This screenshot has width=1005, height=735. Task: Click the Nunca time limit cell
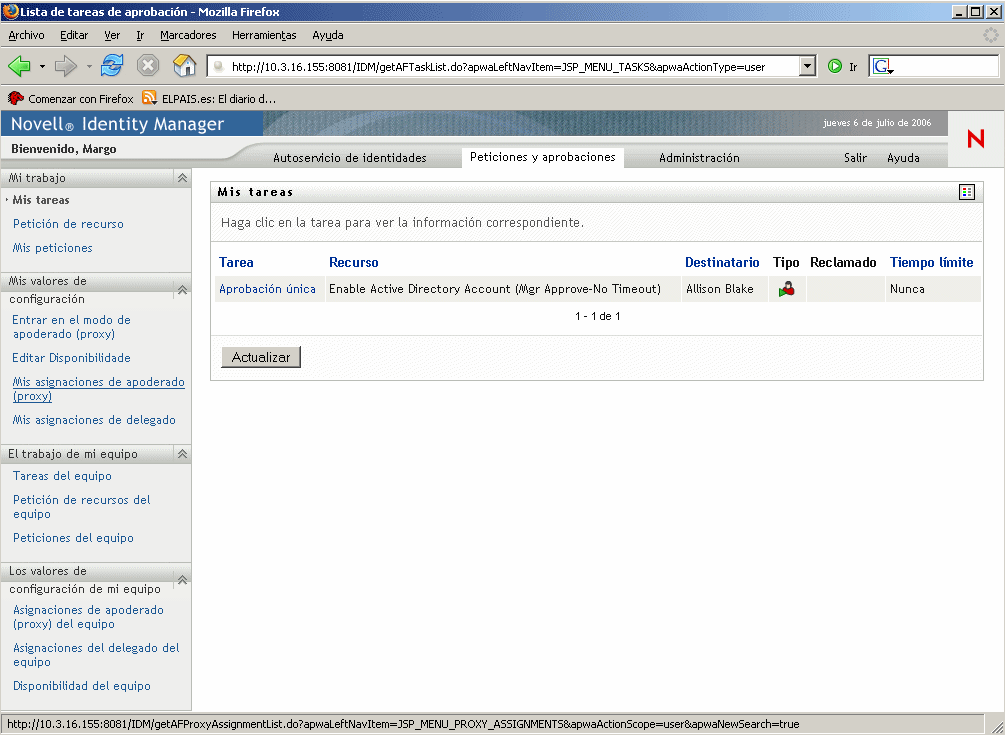click(x=933, y=289)
